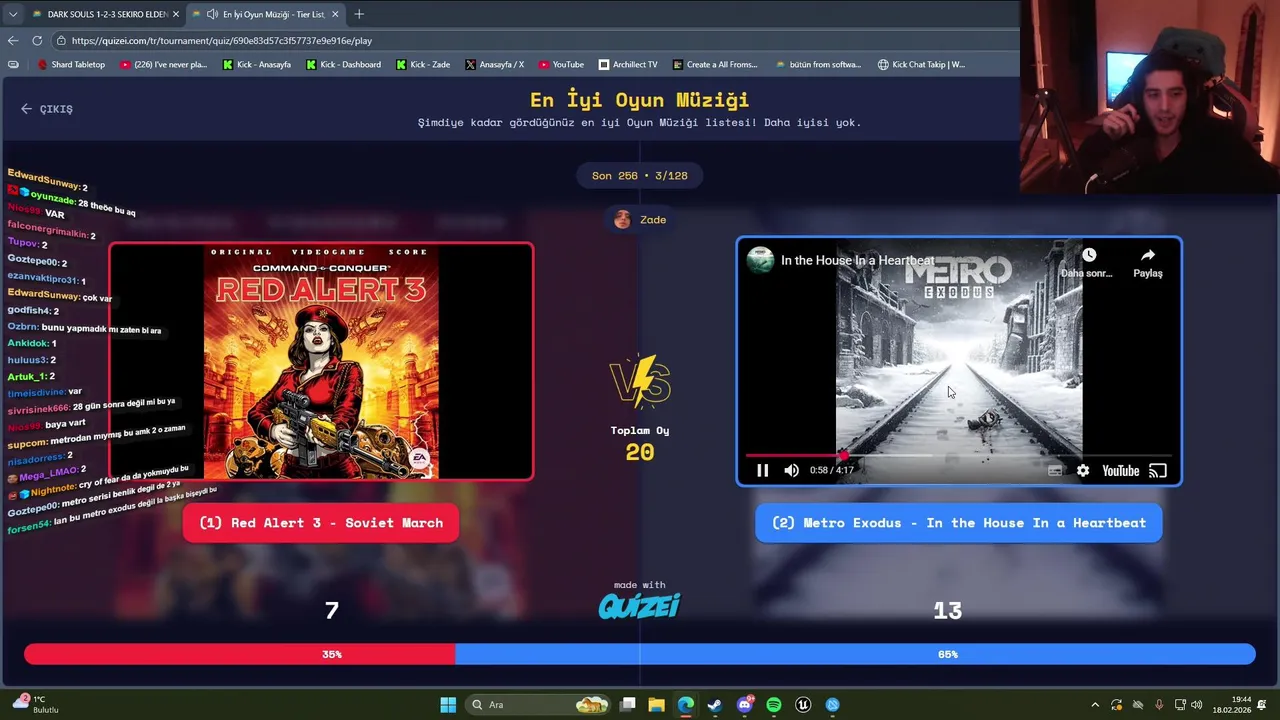This screenshot has height=720, width=1280.
Task: Switch to Microsoft Edge on the taskbar
Action: [x=685, y=705]
